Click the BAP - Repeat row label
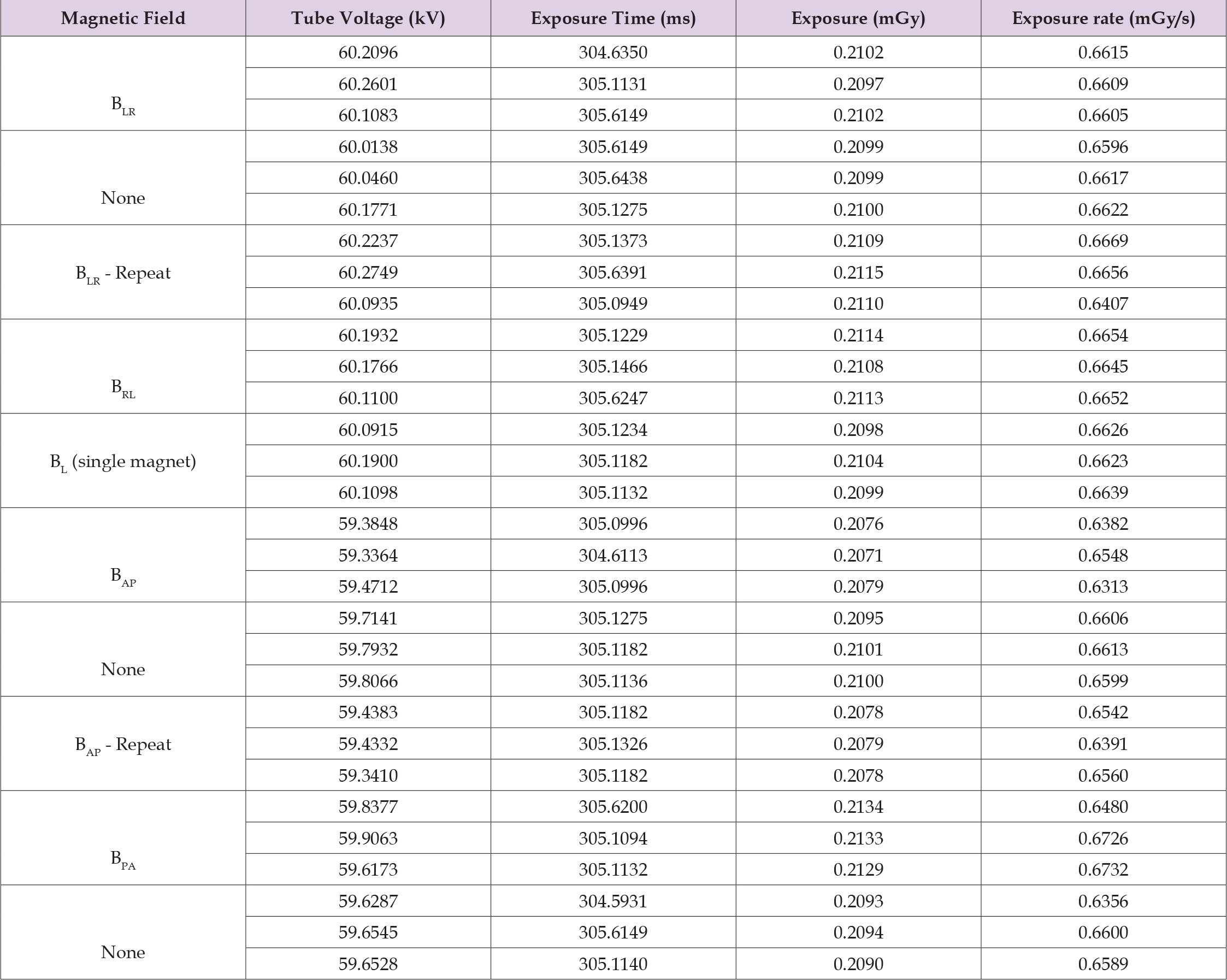Viewport: 1227px width, 980px height. 123,744
